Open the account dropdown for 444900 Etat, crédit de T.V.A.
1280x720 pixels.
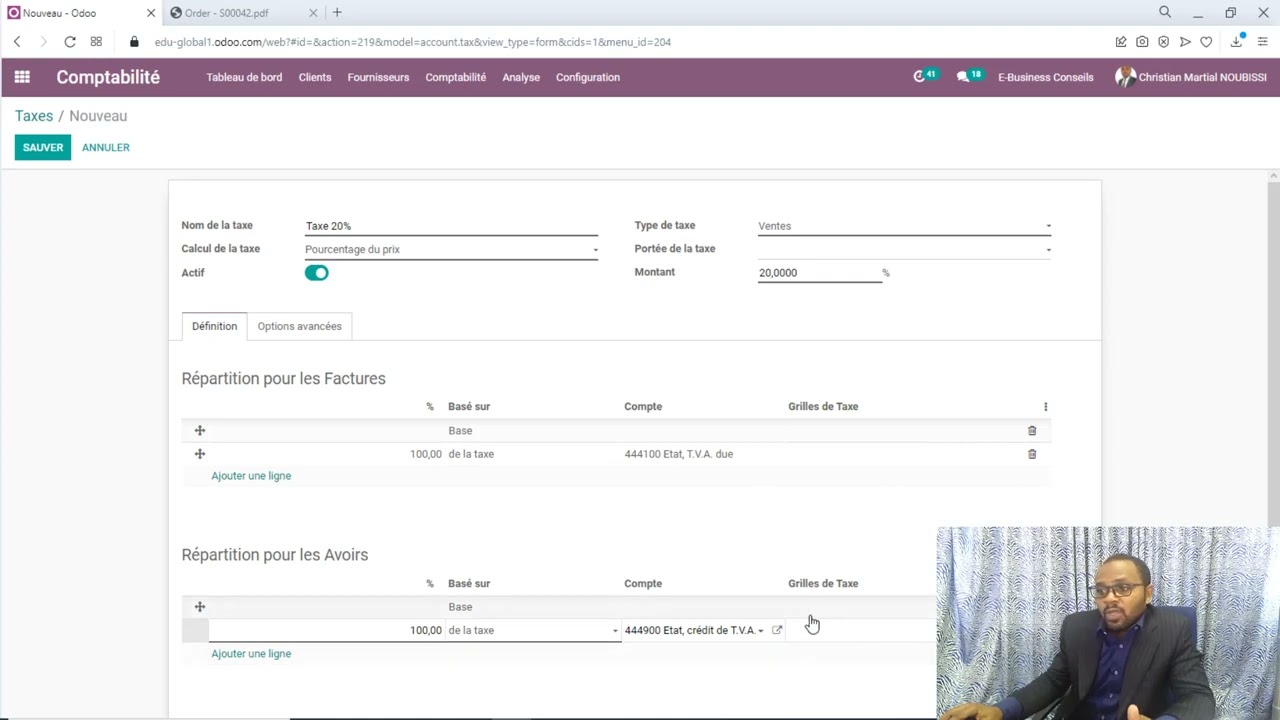[694, 630]
